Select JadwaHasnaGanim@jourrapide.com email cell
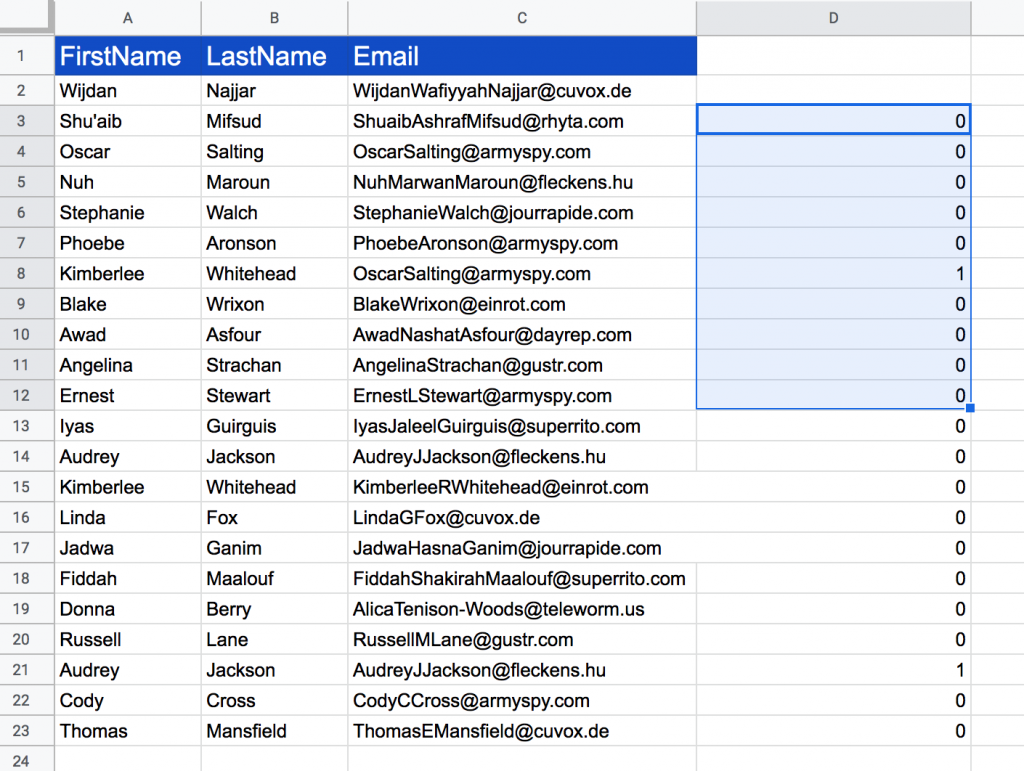This screenshot has height=771, width=1024. click(x=522, y=548)
